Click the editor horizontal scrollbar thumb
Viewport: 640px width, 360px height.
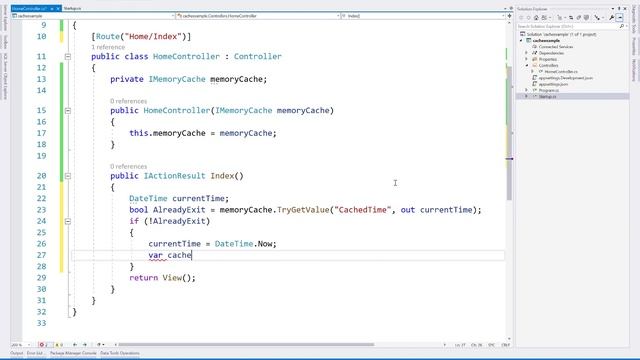point(246,344)
